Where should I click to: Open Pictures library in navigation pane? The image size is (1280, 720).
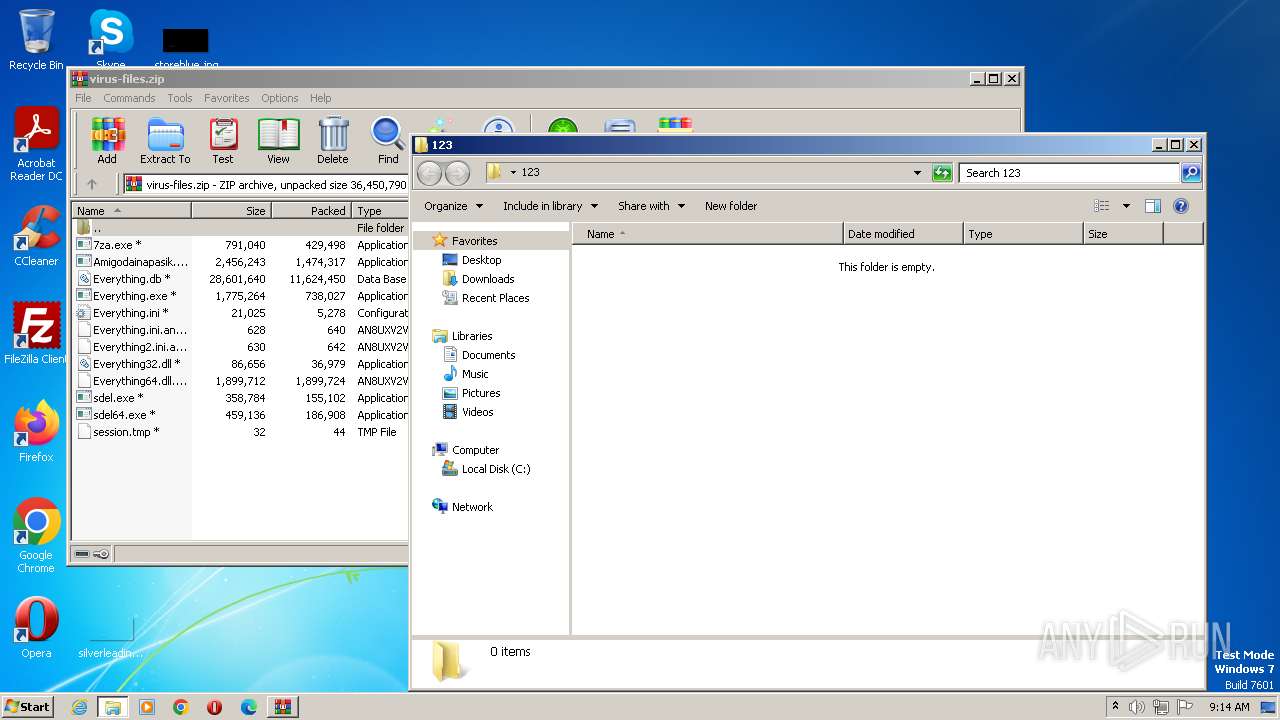pos(481,393)
